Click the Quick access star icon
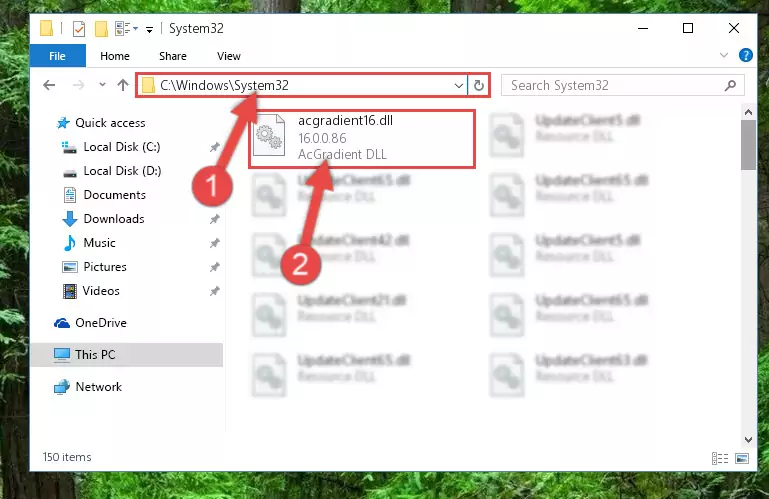The width and height of the screenshot is (769, 499). tap(63, 123)
